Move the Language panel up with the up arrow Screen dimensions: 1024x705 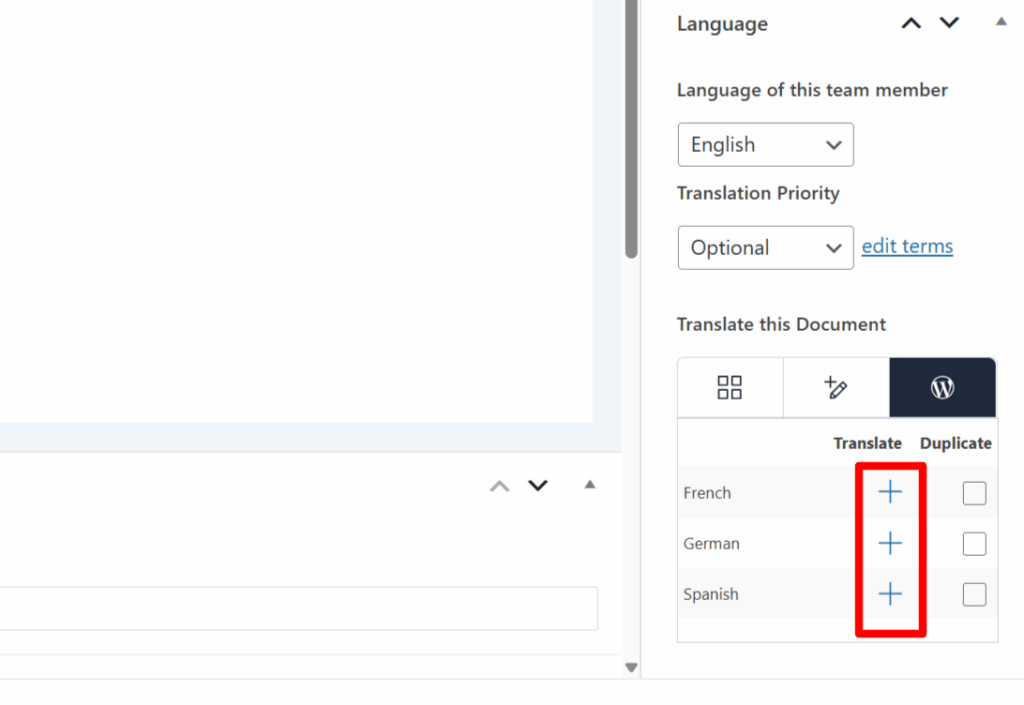tap(910, 22)
